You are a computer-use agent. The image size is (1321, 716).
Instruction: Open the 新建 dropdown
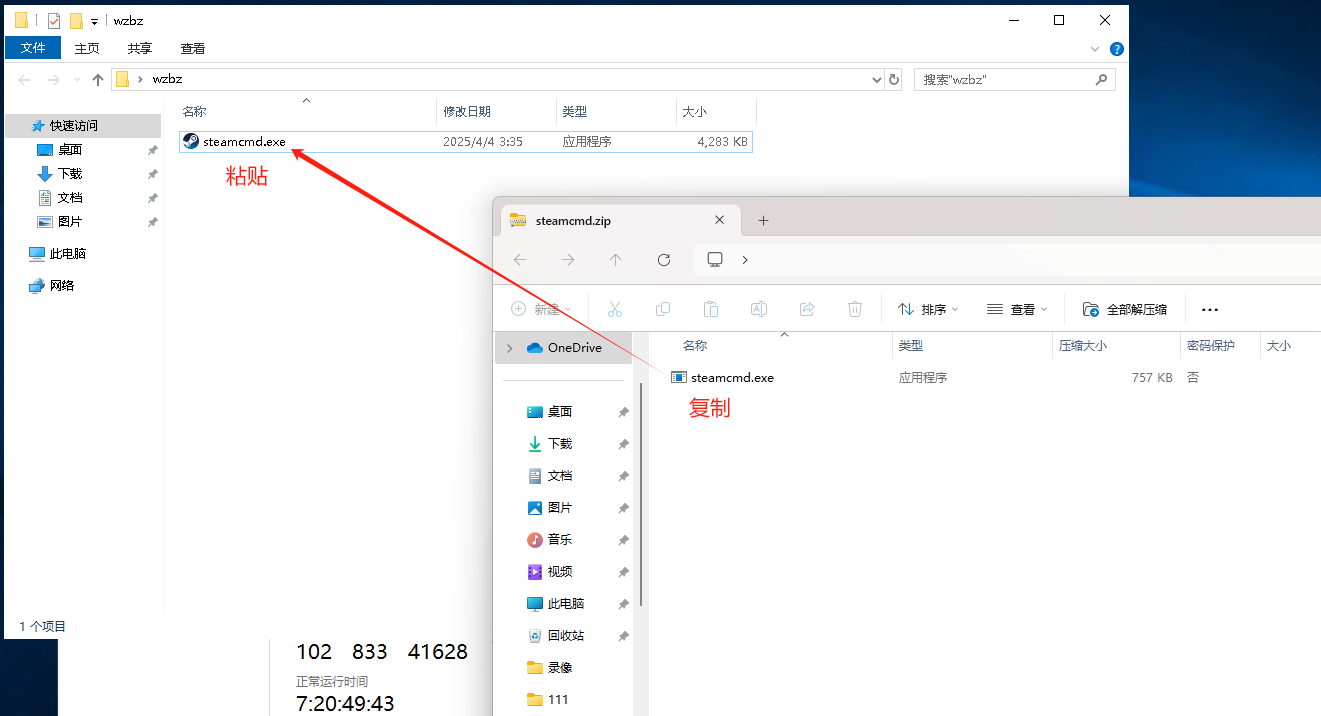(541, 309)
